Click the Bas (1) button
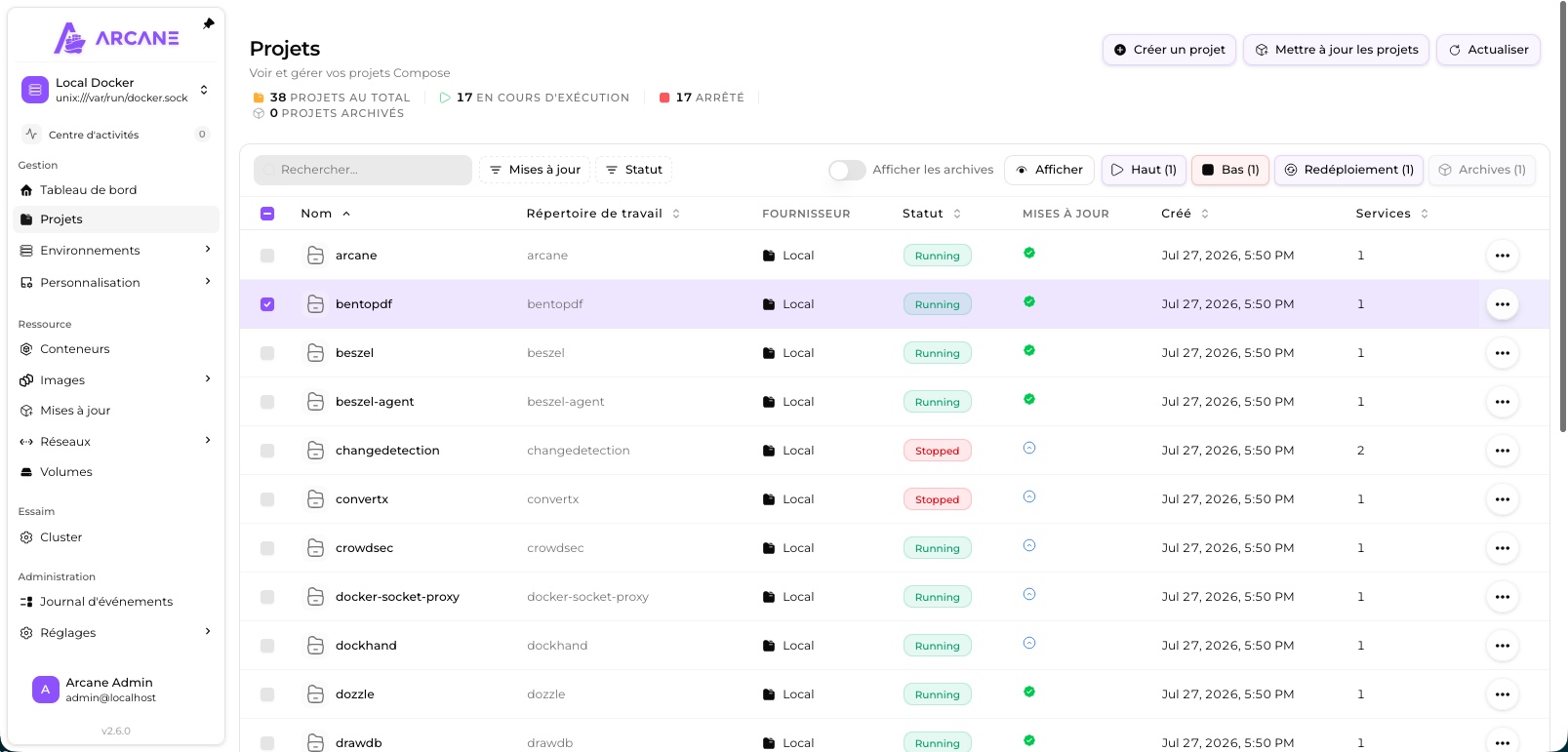Viewport: 1568px width, 752px height. coord(1230,170)
